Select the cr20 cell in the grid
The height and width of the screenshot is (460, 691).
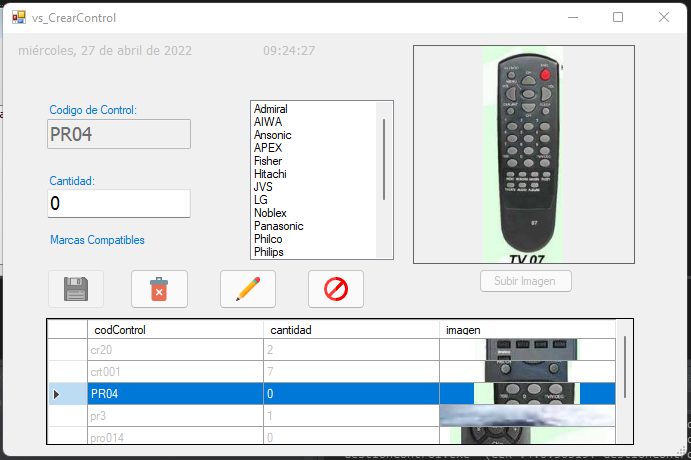[x=175, y=350]
